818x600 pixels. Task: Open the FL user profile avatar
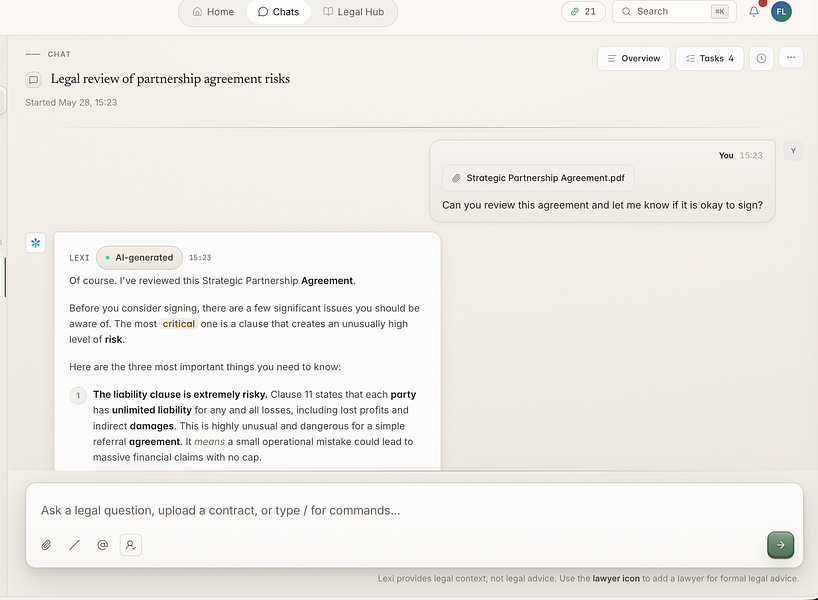click(x=781, y=11)
